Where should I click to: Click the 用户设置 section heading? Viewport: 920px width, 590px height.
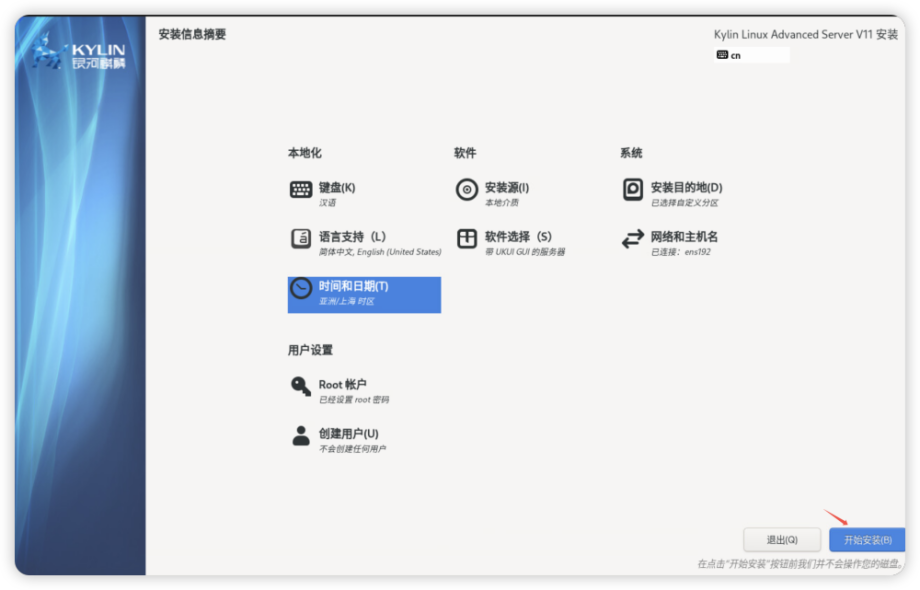pos(310,350)
